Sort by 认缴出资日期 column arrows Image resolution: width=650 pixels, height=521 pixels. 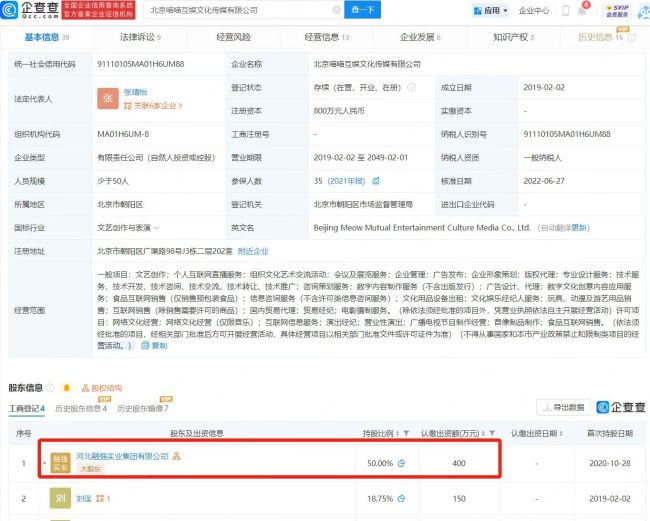coord(561,434)
